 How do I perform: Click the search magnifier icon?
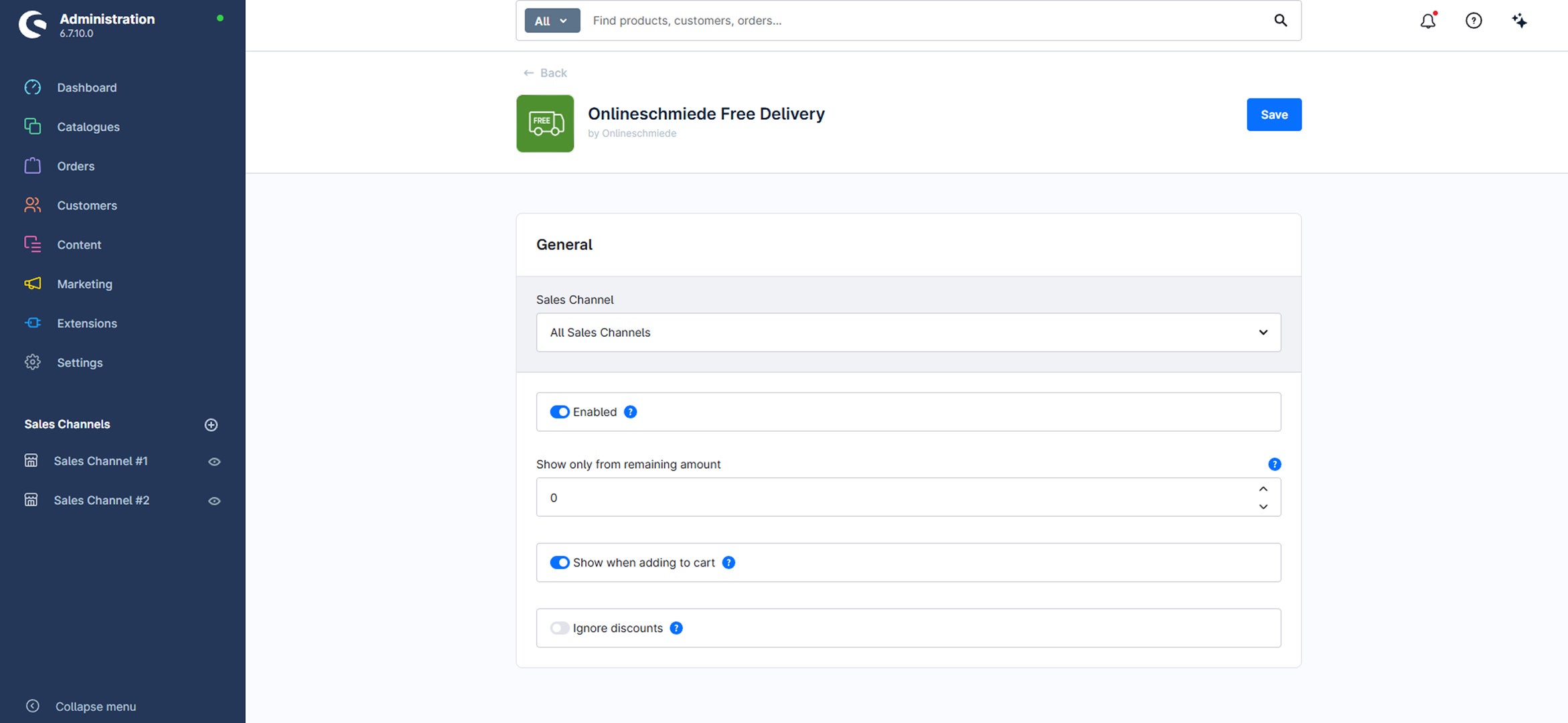coord(1280,21)
